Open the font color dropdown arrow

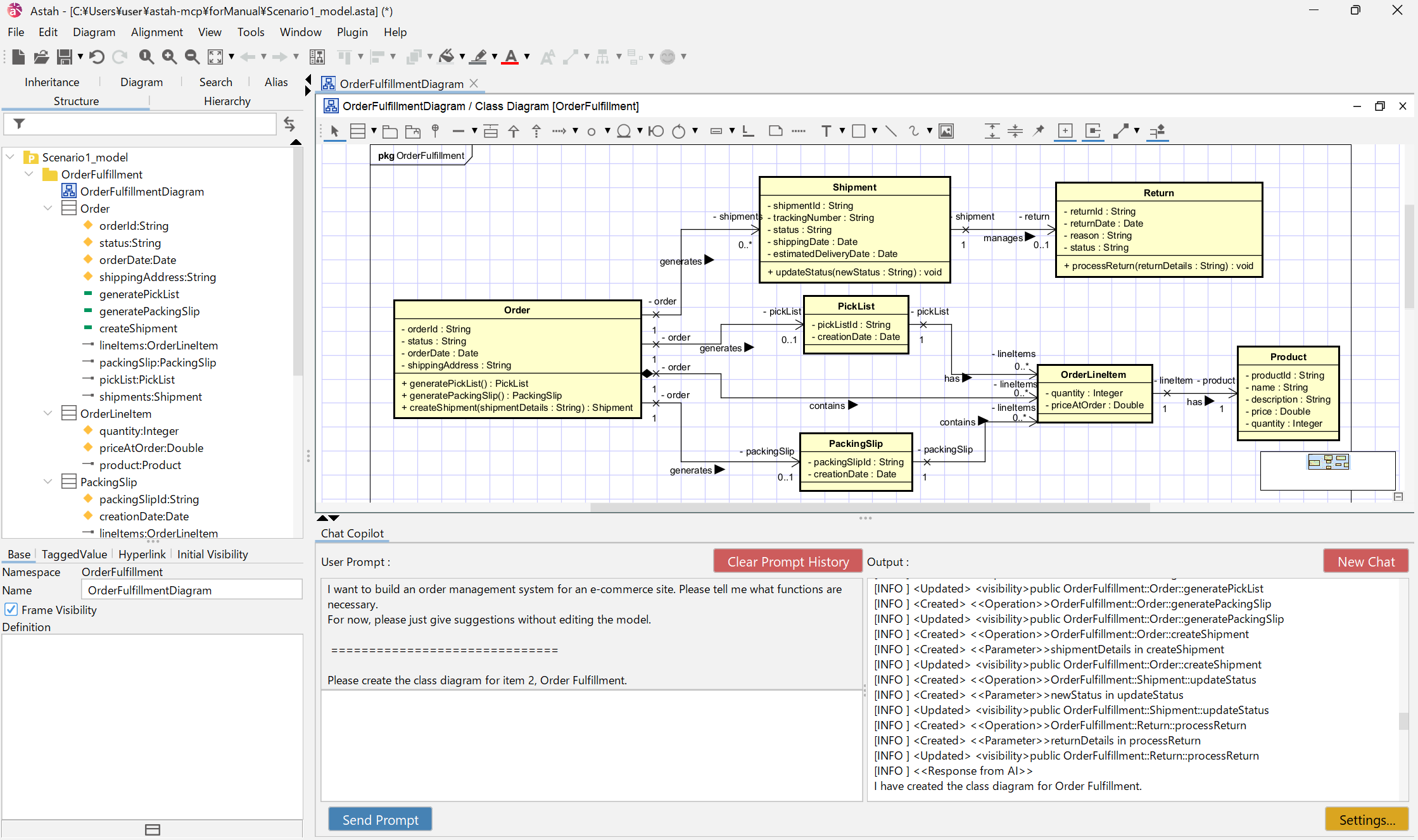[x=527, y=57]
